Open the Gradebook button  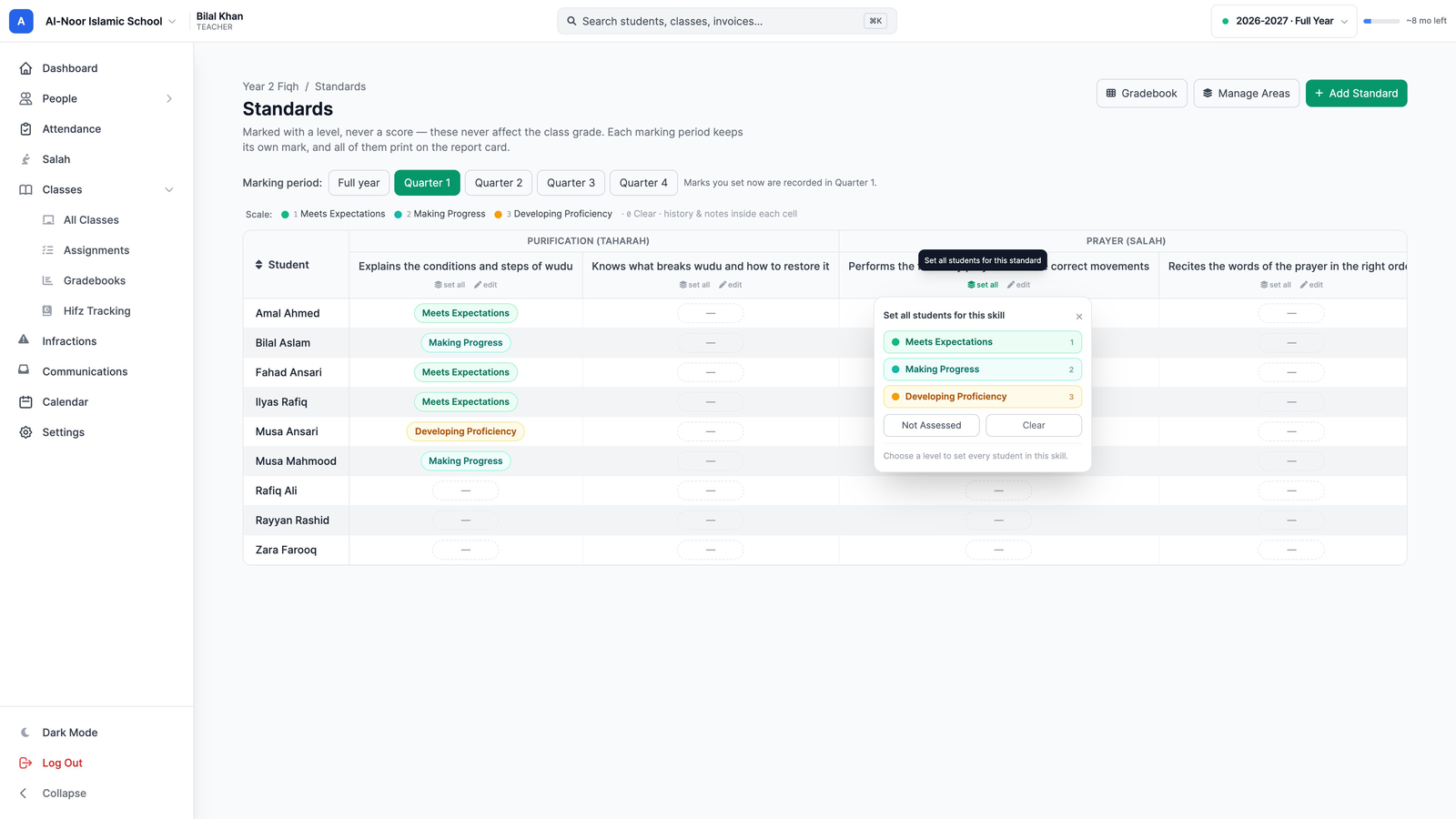(1141, 93)
